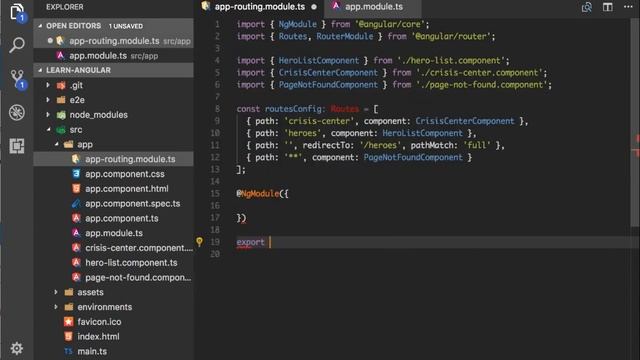
Task: Switch to the app-routing.module.ts tab
Action: (260, 7)
